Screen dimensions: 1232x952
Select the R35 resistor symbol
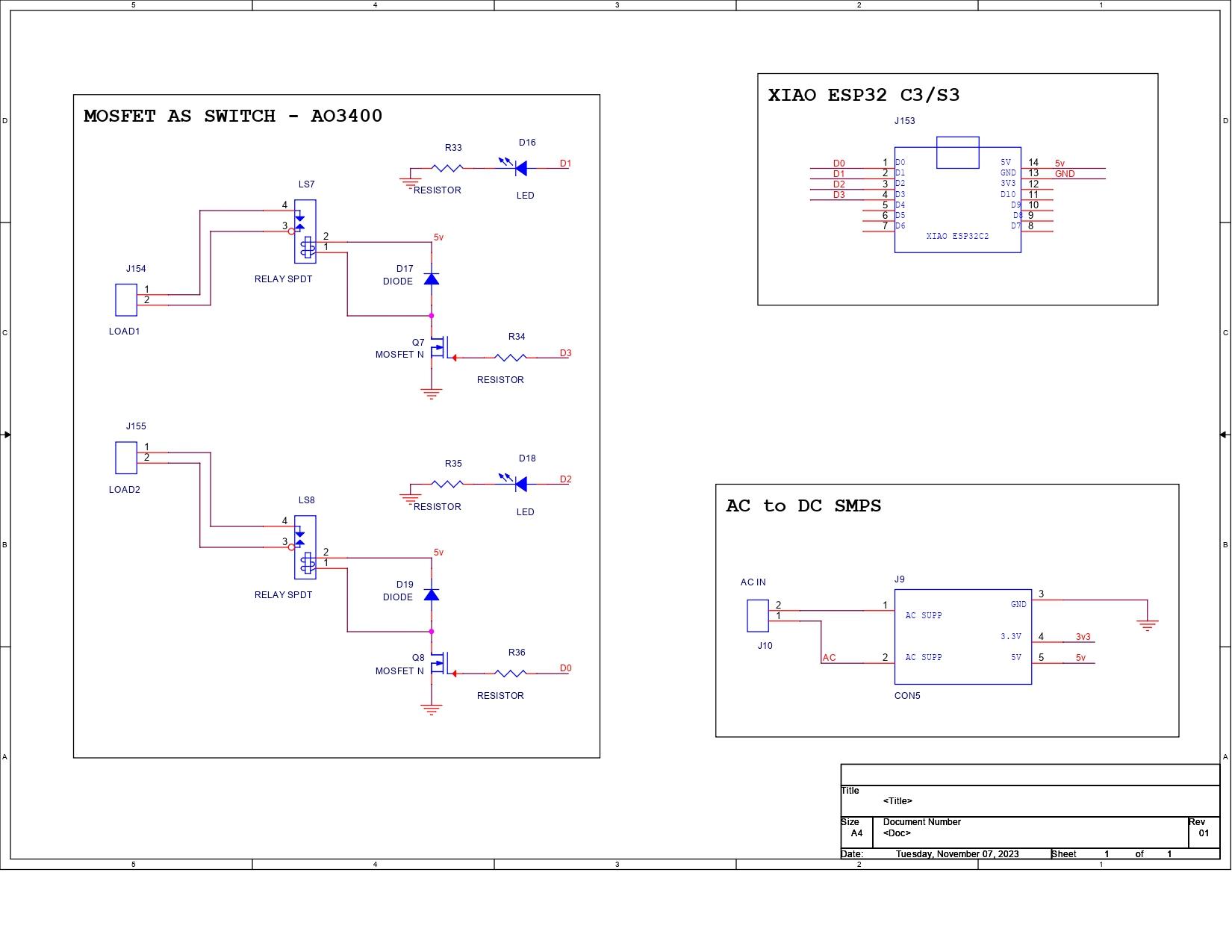click(x=447, y=484)
